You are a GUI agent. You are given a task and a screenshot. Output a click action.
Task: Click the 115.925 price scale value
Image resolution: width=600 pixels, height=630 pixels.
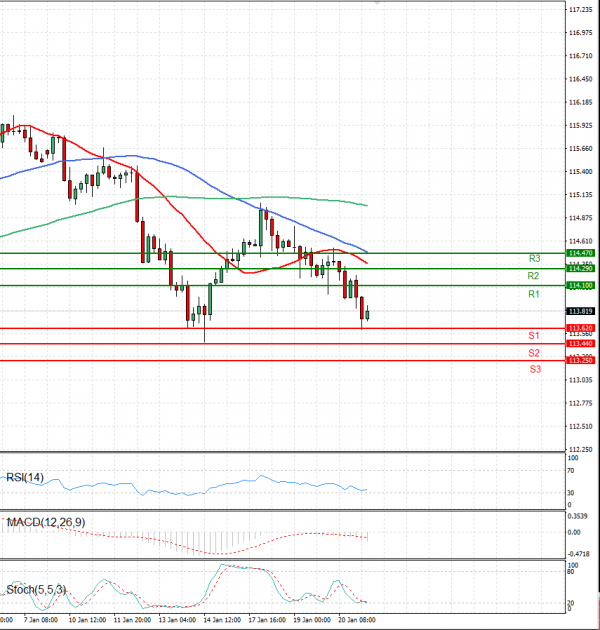[x=581, y=126]
